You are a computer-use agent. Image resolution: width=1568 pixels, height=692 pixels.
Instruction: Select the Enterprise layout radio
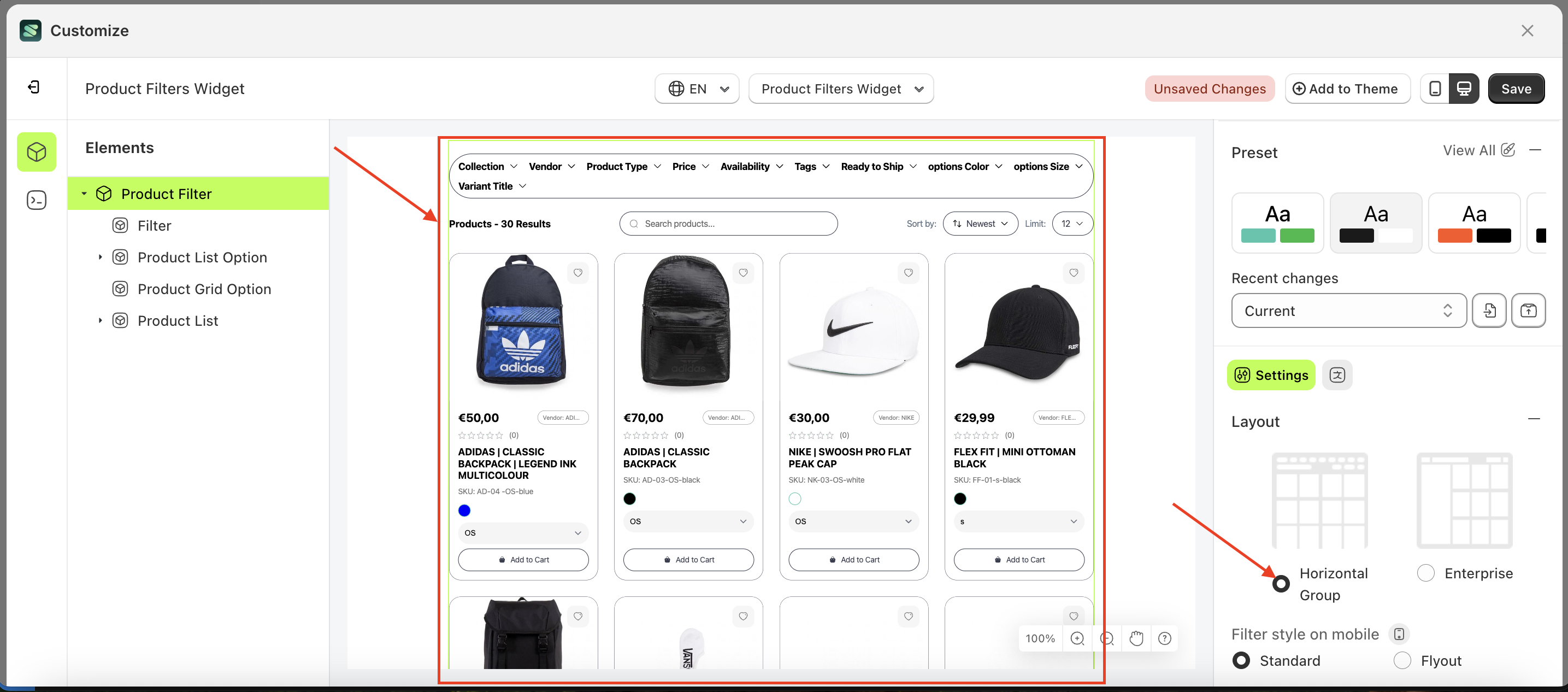[x=1425, y=573]
